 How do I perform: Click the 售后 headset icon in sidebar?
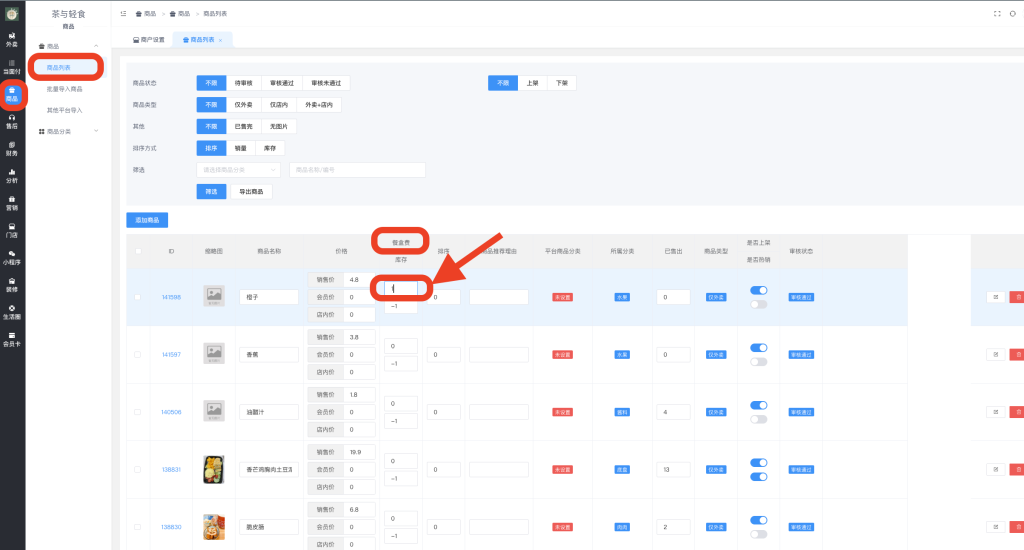(11, 121)
